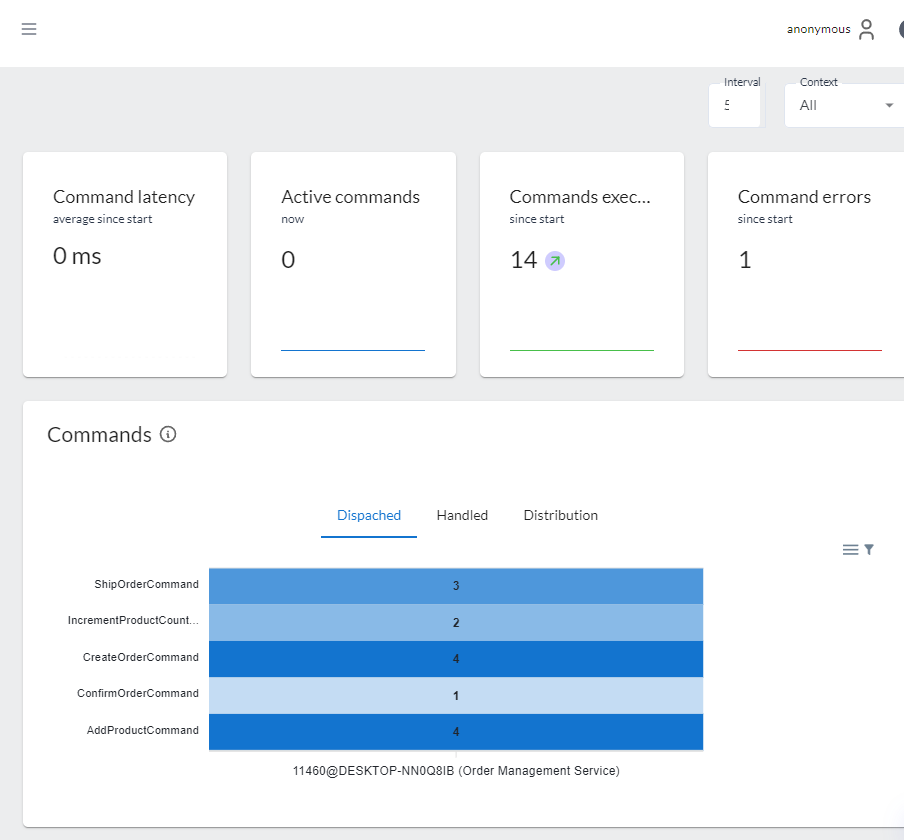Image resolution: width=904 pixels, height=840 pixels.
Task: Switch to the Handled tab
Action: tap(462, 515)
